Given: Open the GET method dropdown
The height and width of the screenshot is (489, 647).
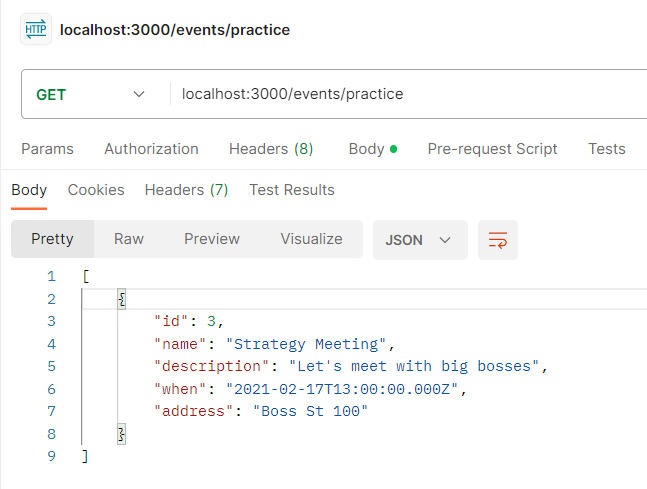Looking at the screenshot, I should click(x=90, y=94).
